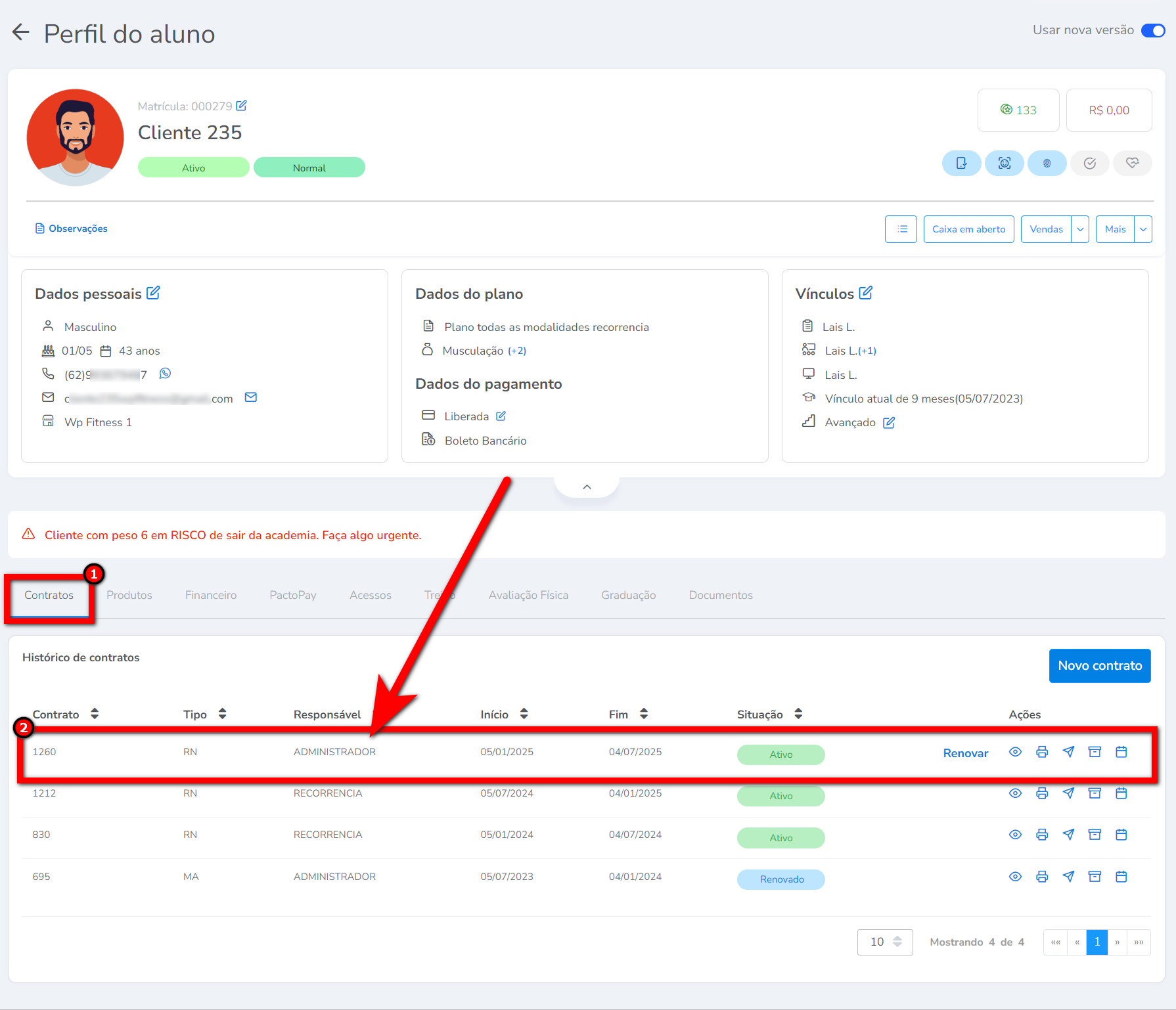Change rows per page stepper showing 10
The width and height of the screenshot is (1176, 1010).
pyautogui.click(x=897, y=942)
